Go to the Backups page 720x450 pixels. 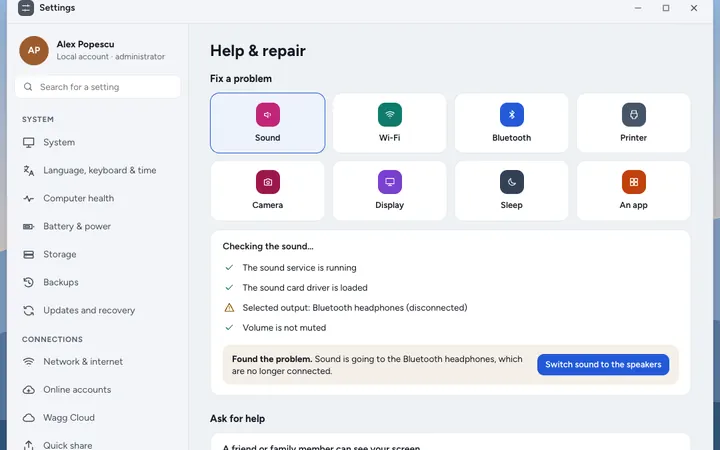(x=98, y=282)
